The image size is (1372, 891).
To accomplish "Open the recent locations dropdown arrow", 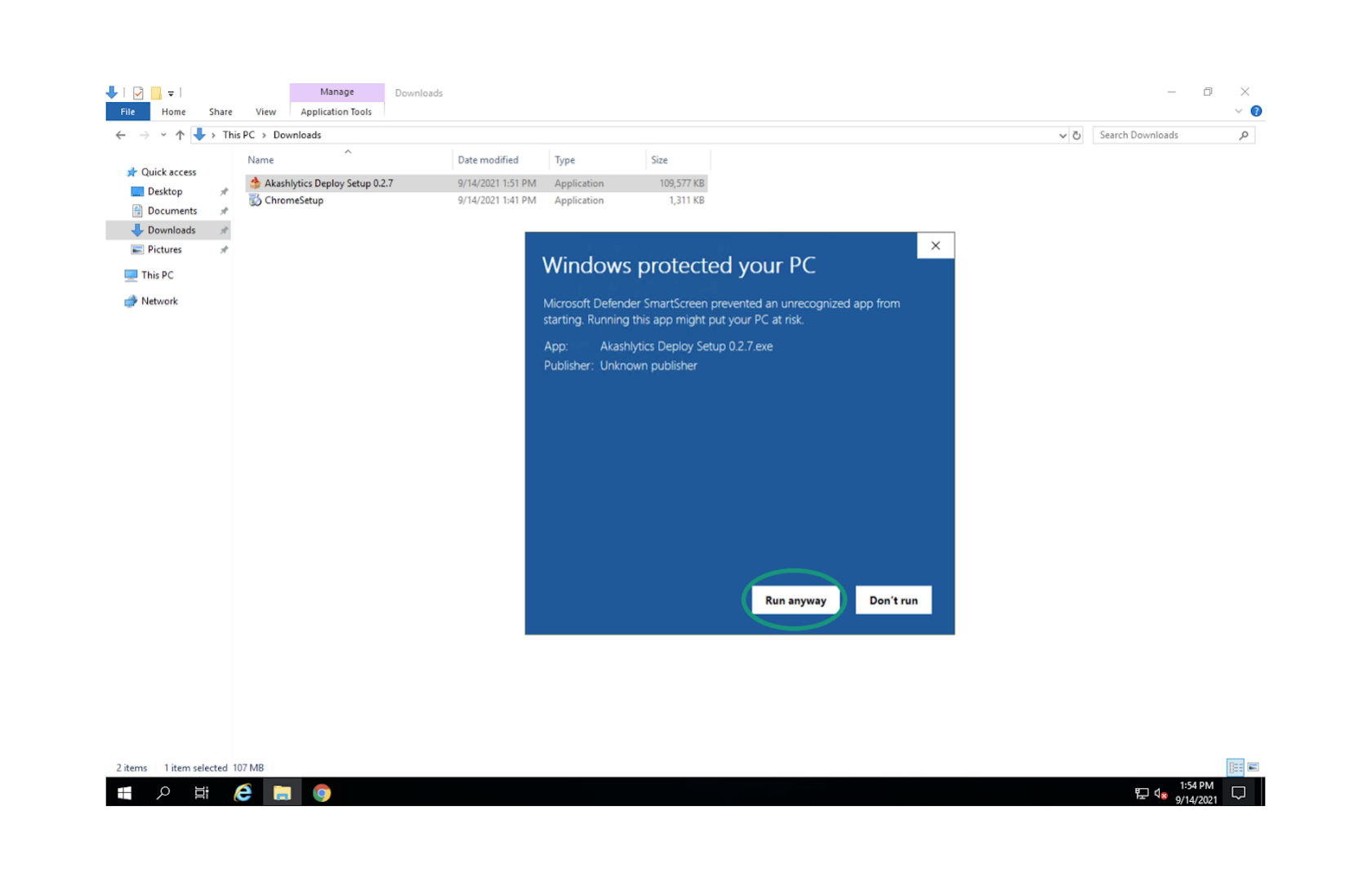I will click(163, 136).
